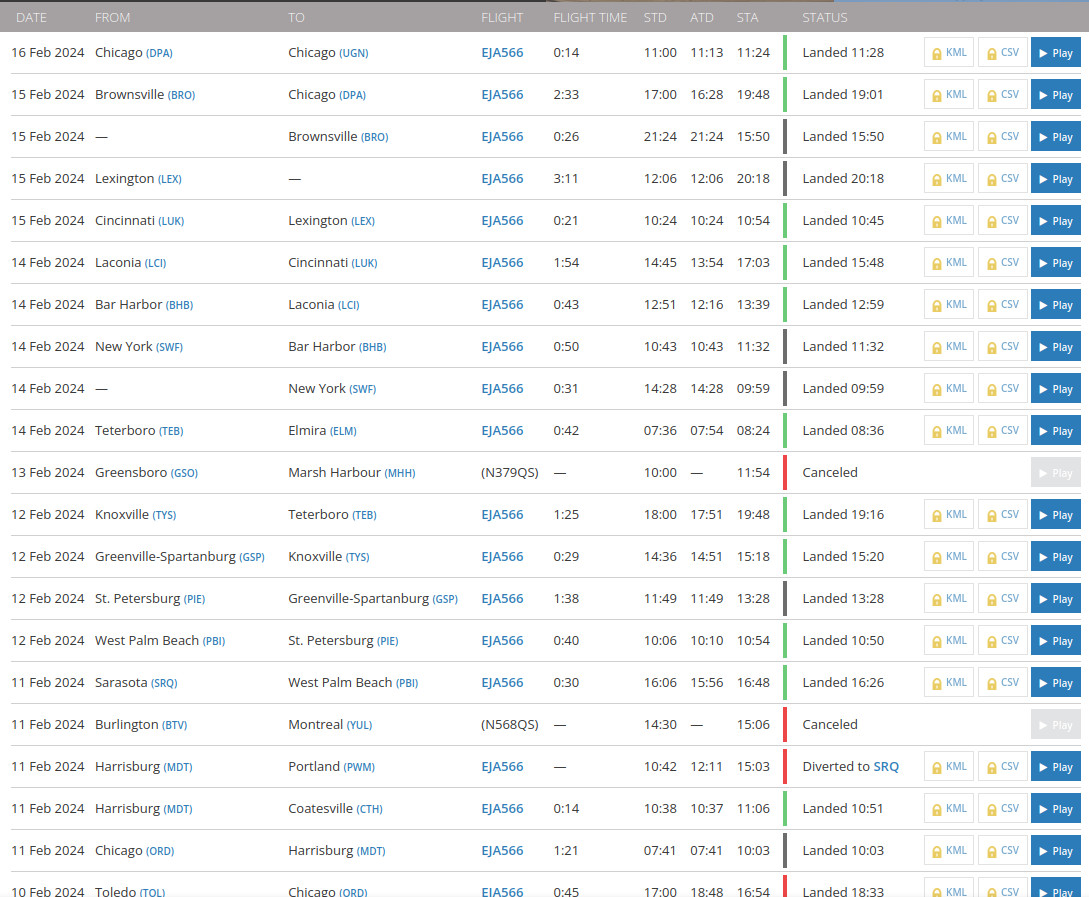Play the 16 Feb DPA to UGN flight

pyautogui.click(x=1055, y=53)
